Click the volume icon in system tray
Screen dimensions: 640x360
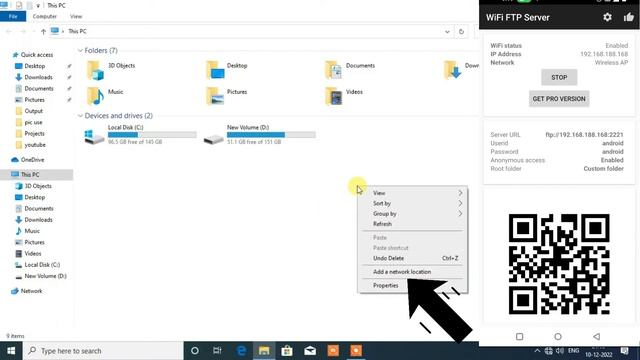(560, 351)
